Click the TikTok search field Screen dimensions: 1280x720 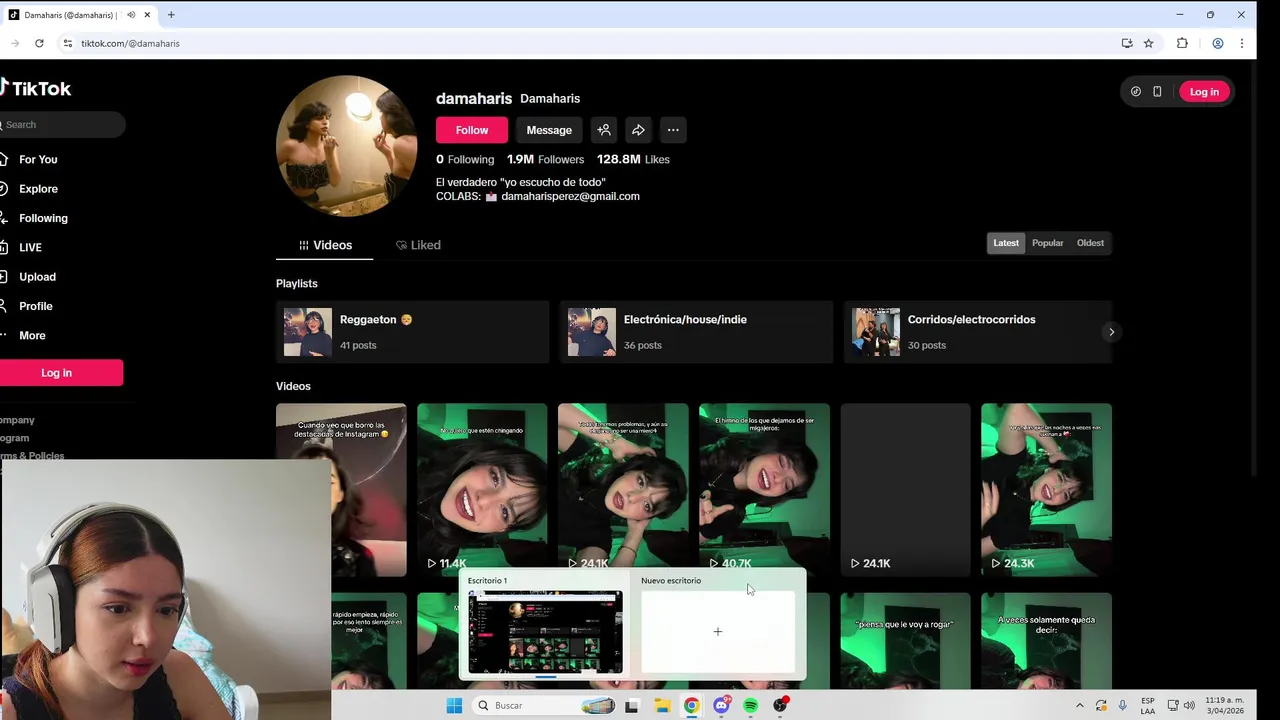click(62, 124)
